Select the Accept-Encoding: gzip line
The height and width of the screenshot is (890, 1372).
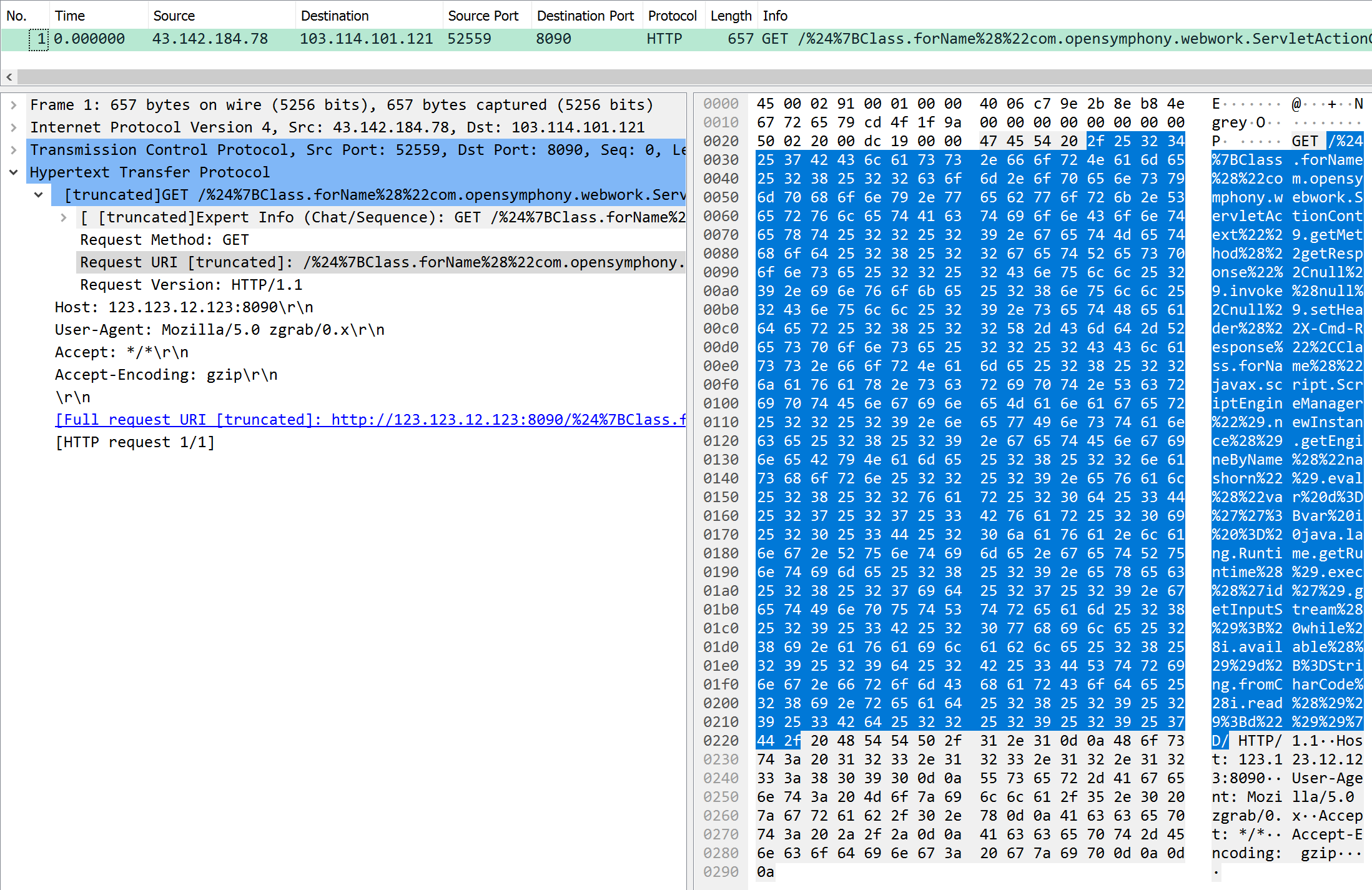pos(165,375)
